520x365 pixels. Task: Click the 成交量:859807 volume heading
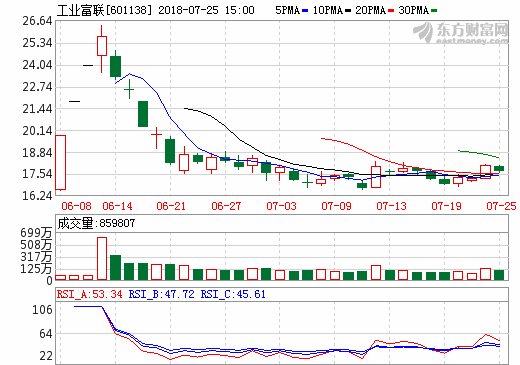click(96, 223)
